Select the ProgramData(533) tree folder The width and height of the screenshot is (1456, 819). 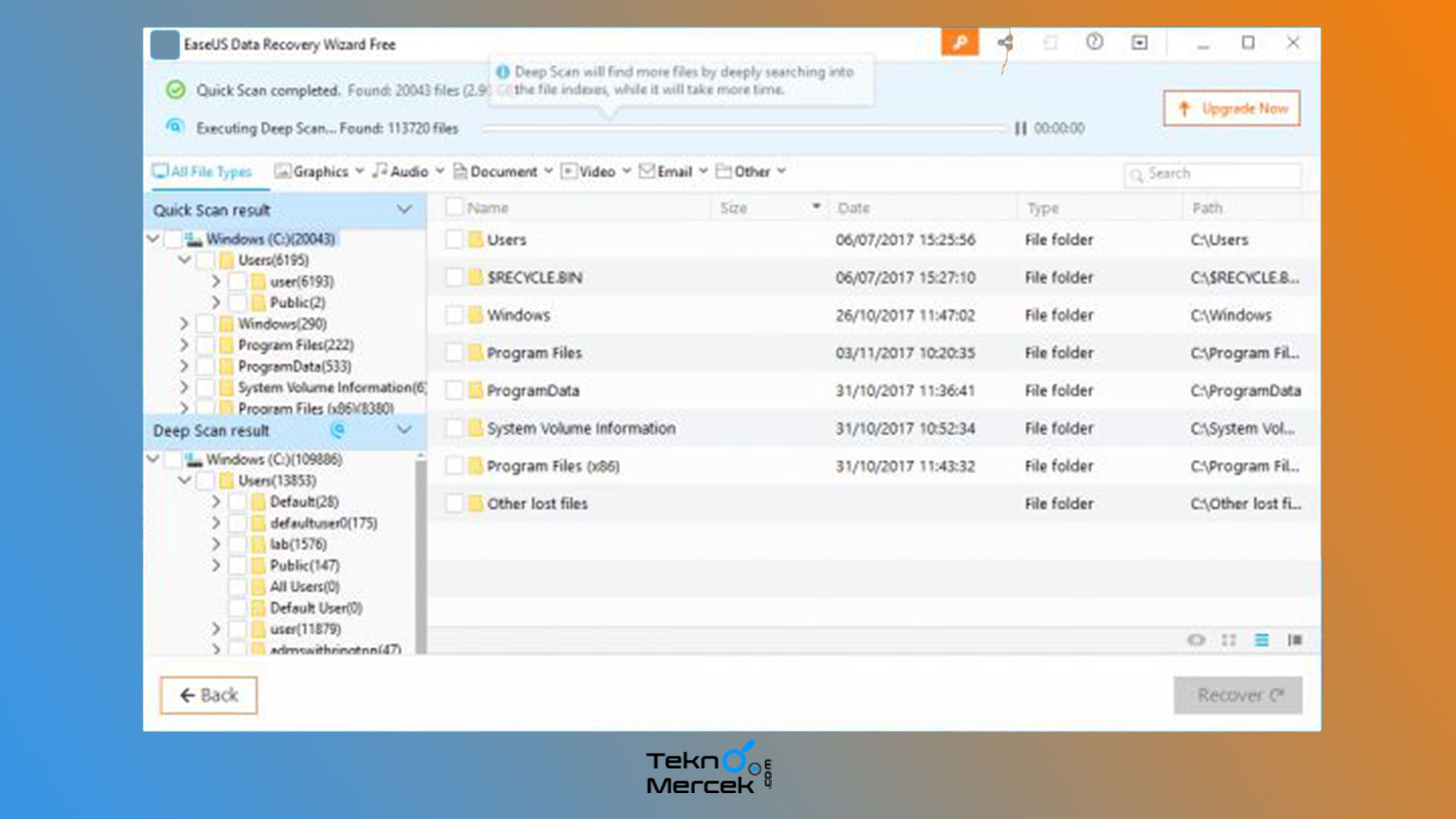pyautogui.click(x=294, y=366)
